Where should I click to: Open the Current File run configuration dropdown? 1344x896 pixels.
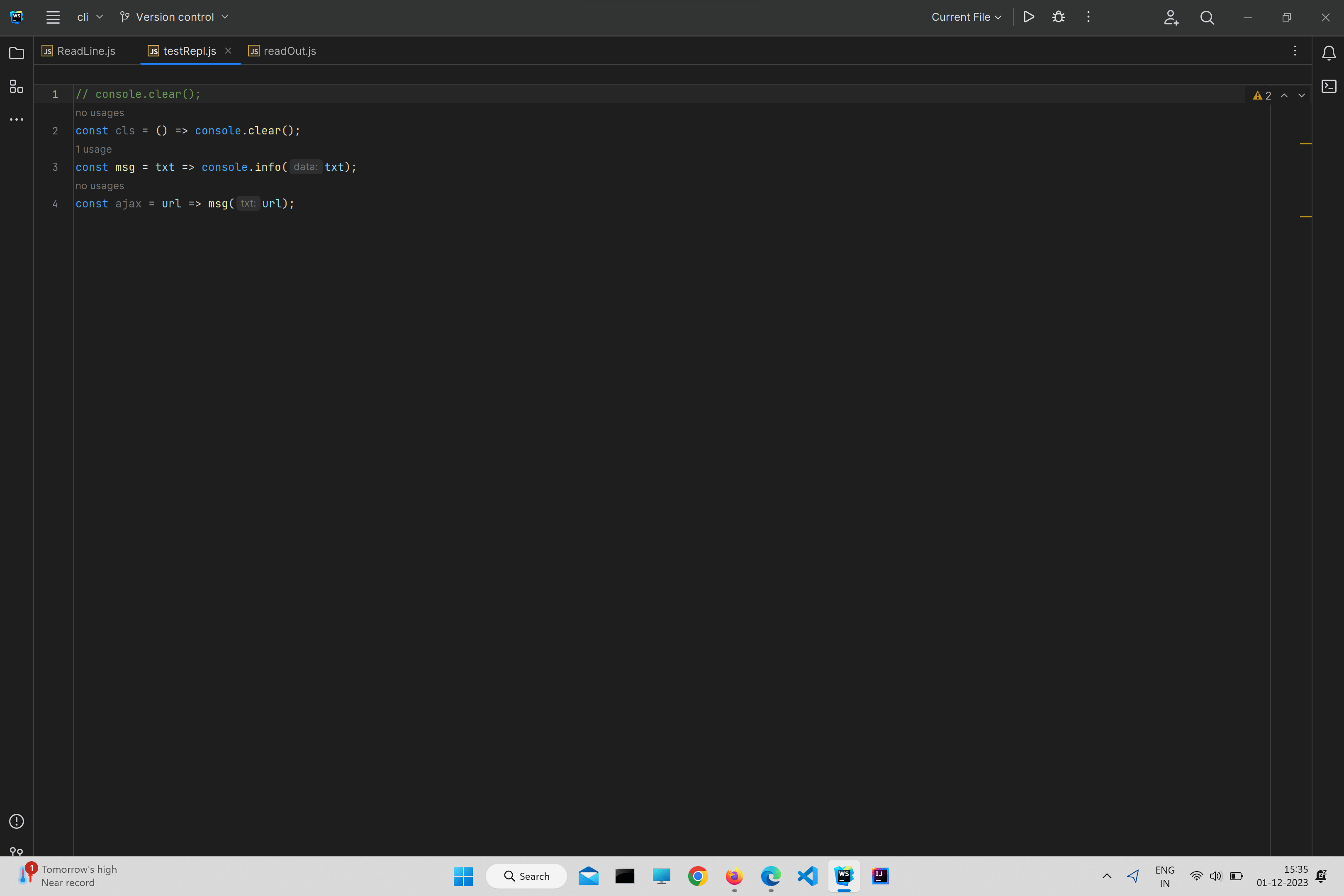pos(966,17)
